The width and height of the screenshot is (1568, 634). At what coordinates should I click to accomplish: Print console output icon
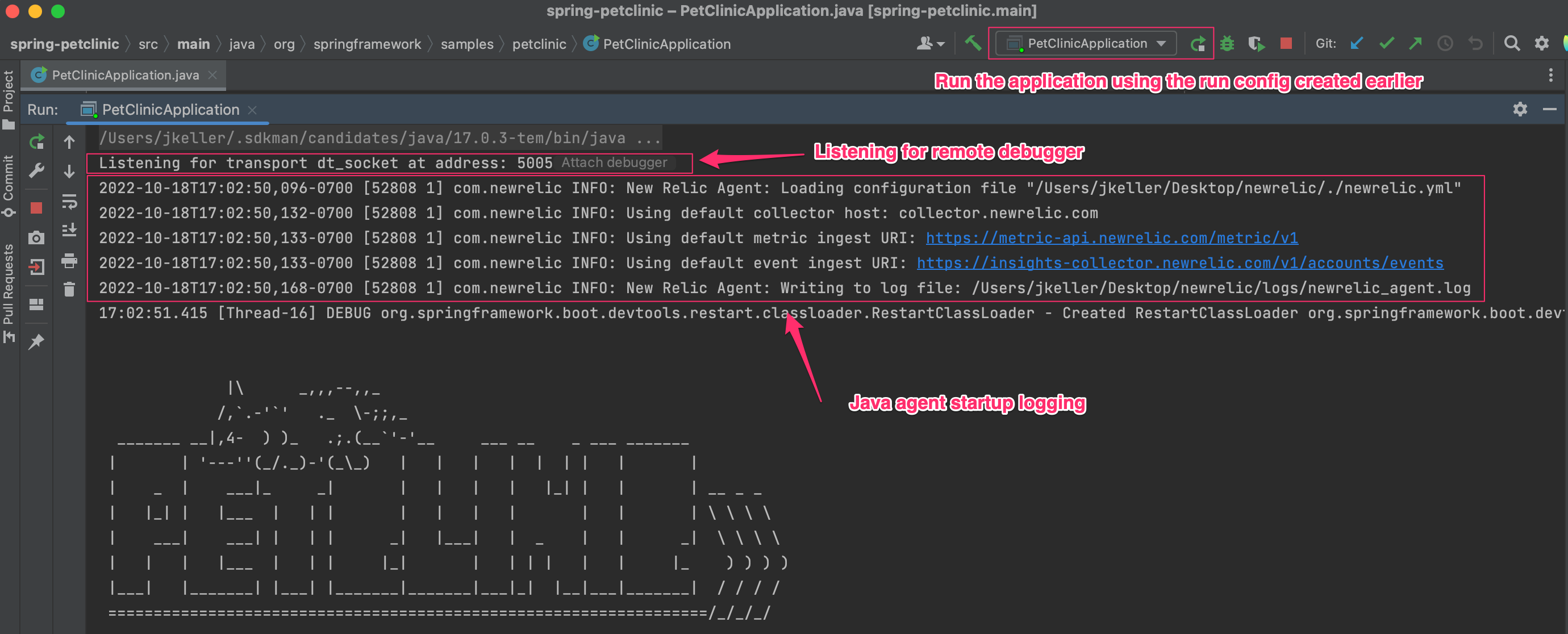(x=69, y=260)
